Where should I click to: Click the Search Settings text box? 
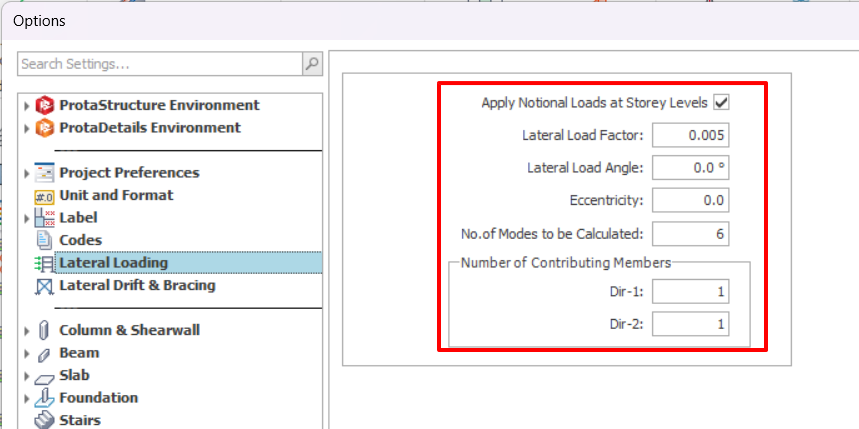click(160, 64)
